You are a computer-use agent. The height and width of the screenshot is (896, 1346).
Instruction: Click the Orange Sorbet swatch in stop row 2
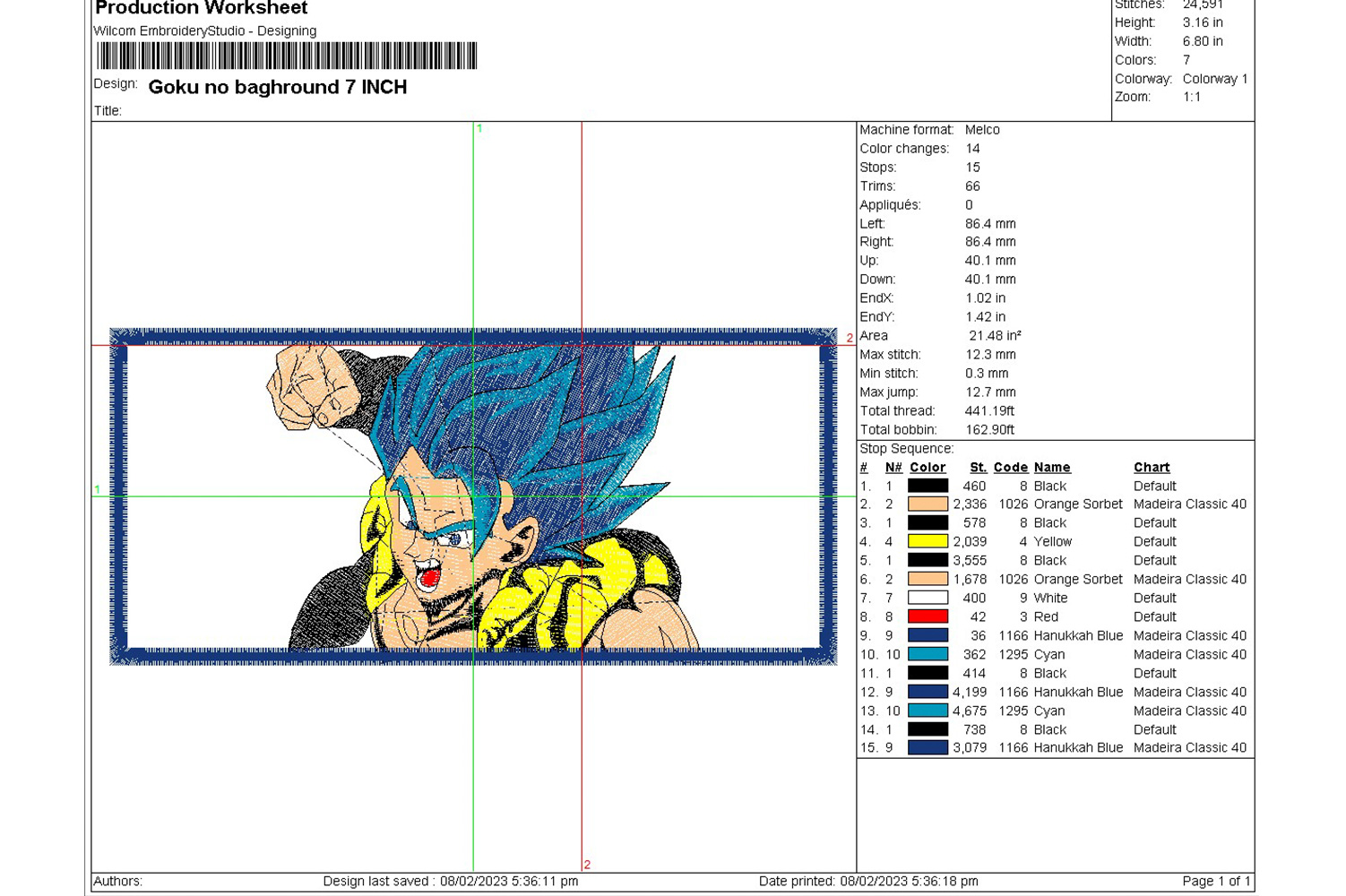[928, 504]
